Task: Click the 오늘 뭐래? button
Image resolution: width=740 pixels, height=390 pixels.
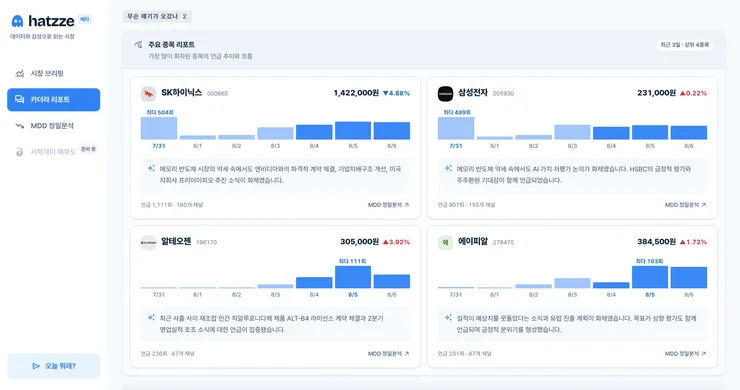Action: tap(53, 366)
